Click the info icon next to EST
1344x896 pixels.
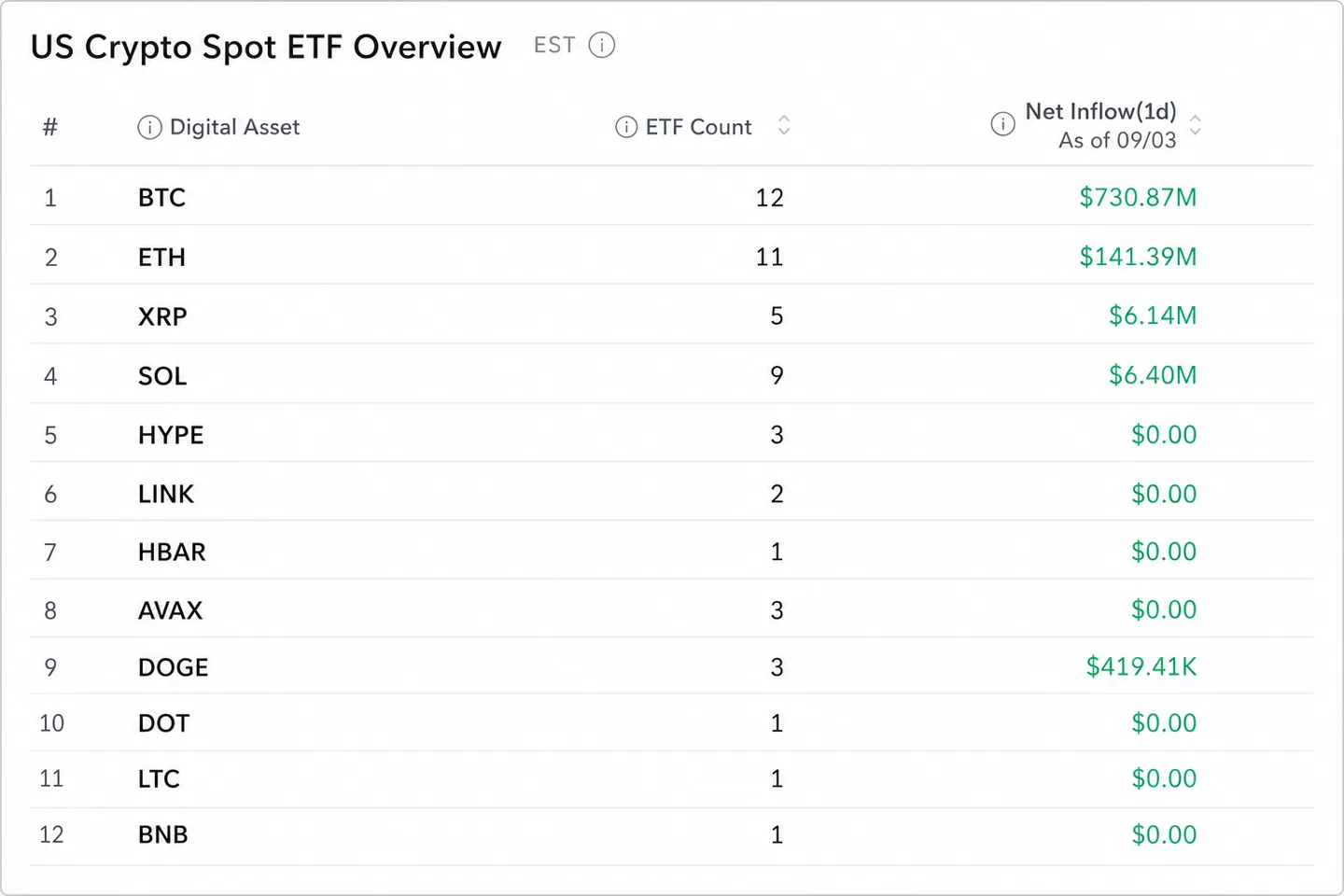602,45
